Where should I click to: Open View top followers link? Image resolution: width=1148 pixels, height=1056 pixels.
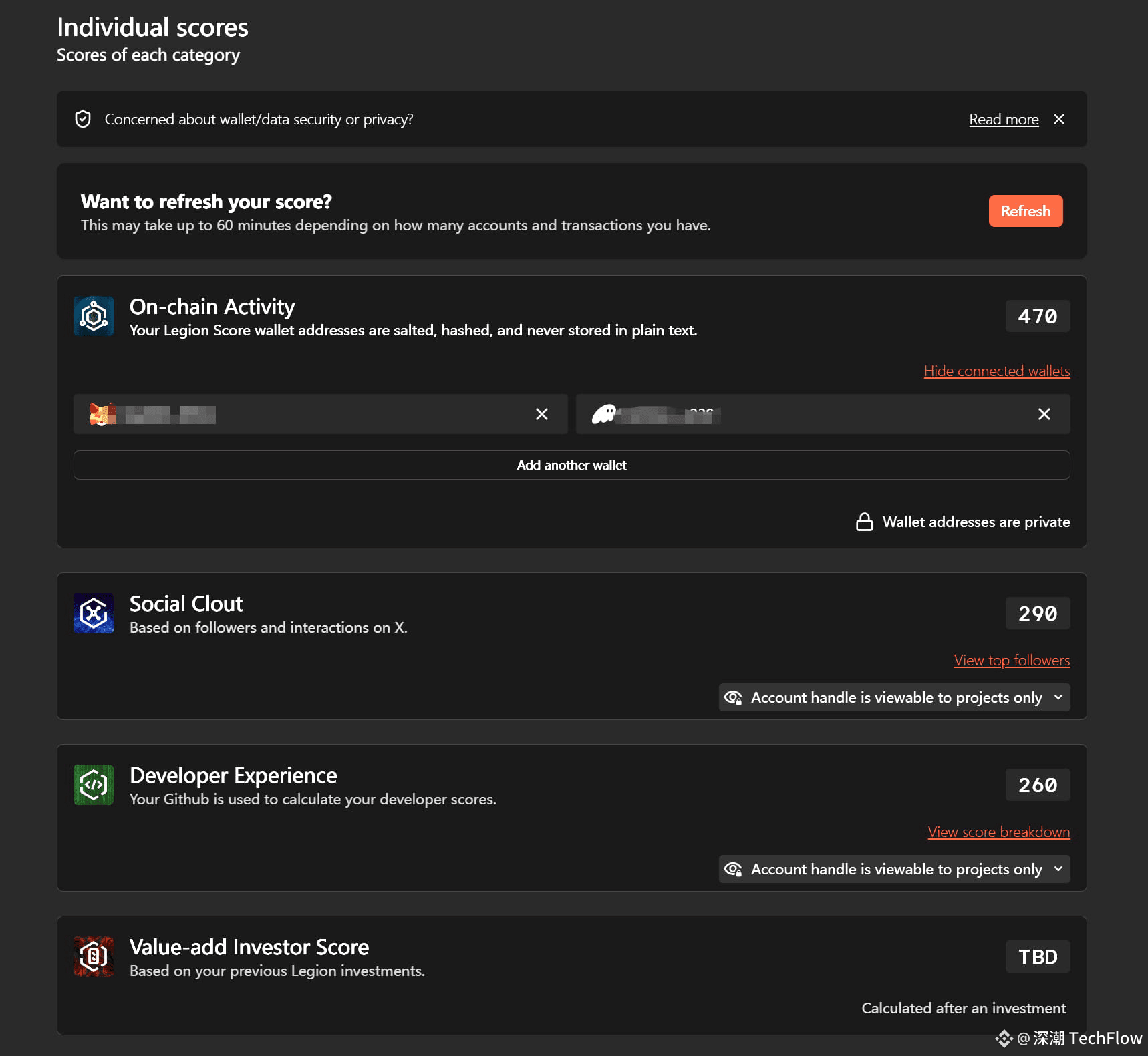point(1012,660)
